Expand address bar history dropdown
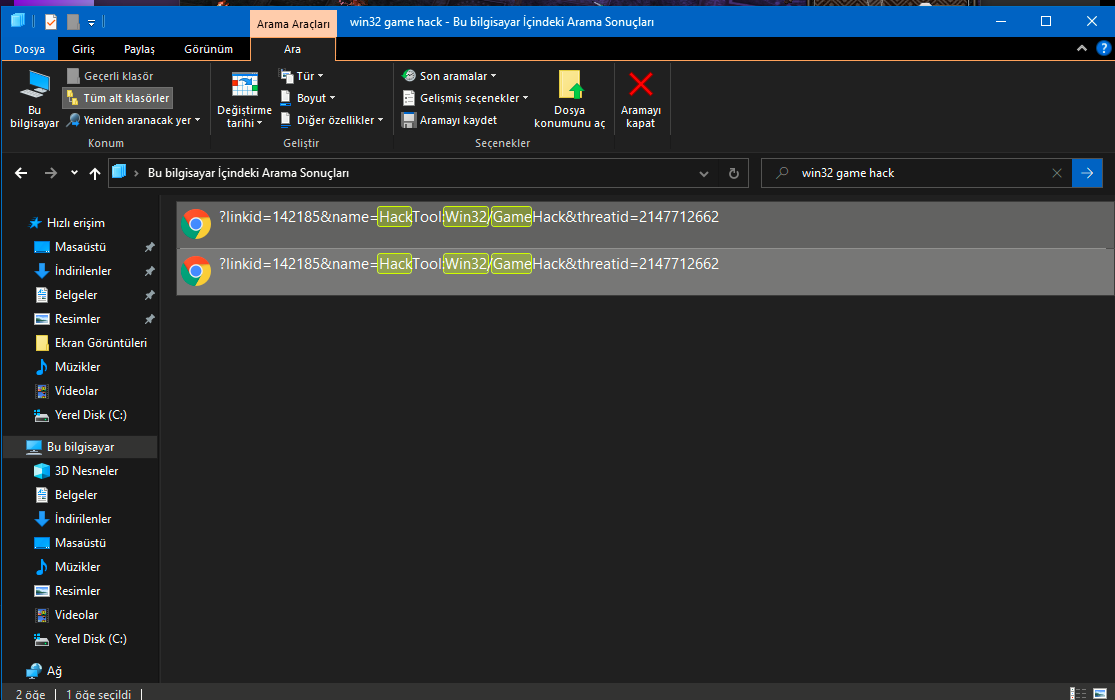Screen dimensions: 1115x700 click(703, 174)
